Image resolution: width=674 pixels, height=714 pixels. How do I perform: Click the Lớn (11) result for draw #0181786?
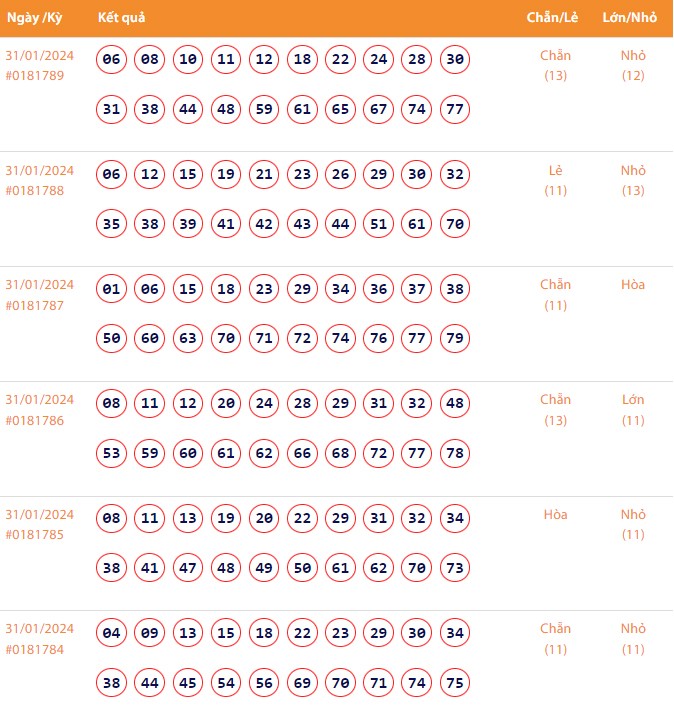(x=633, y=410)
